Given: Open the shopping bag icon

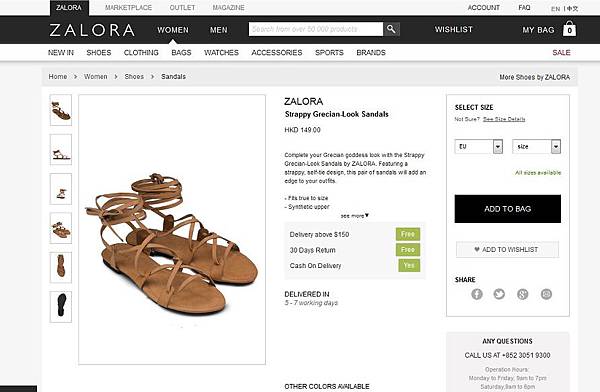Looking at the screenshot, I should pos(569,29).
